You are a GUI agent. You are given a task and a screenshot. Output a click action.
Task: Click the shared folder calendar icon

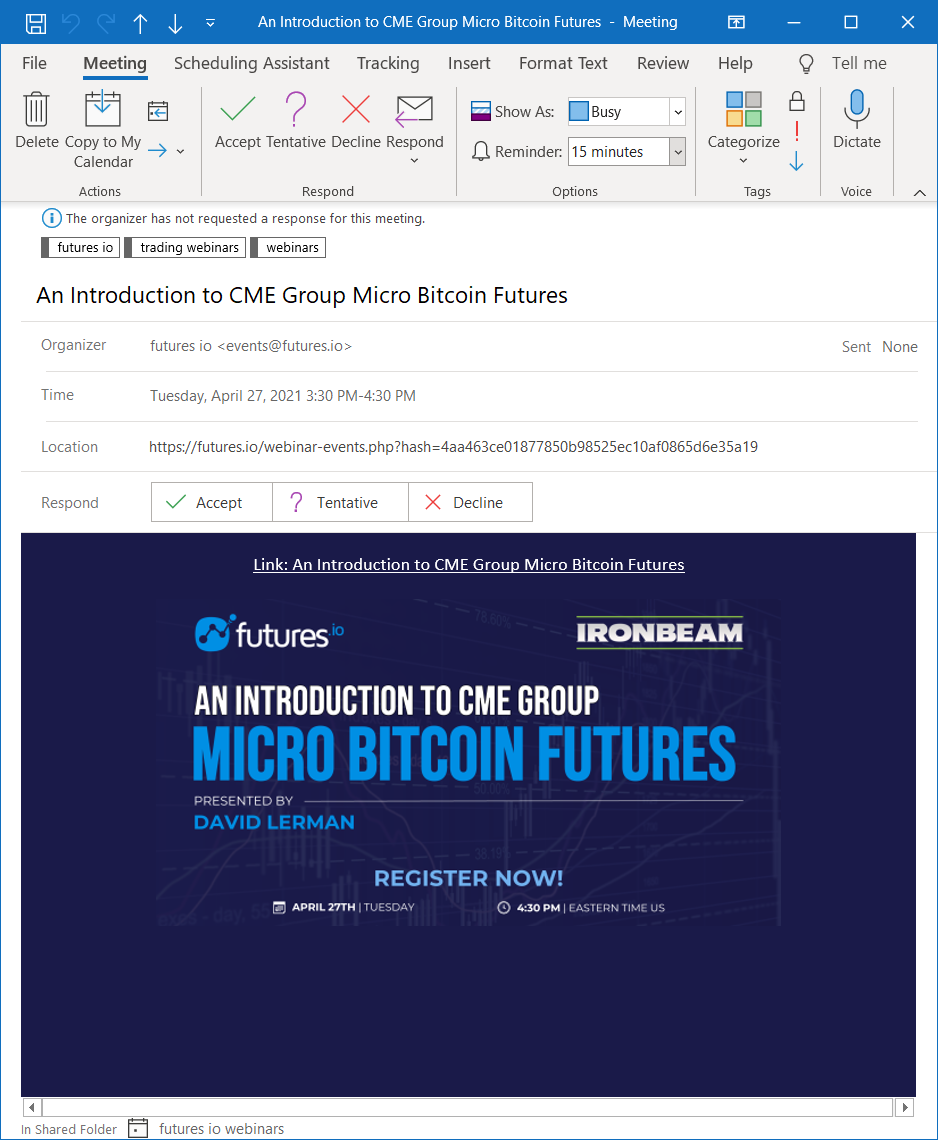coord(138,1128)
